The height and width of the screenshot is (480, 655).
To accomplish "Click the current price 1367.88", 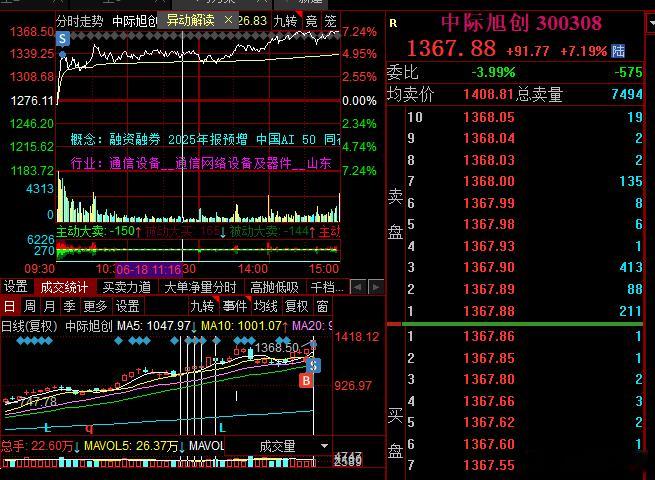I will pos(451,48).
